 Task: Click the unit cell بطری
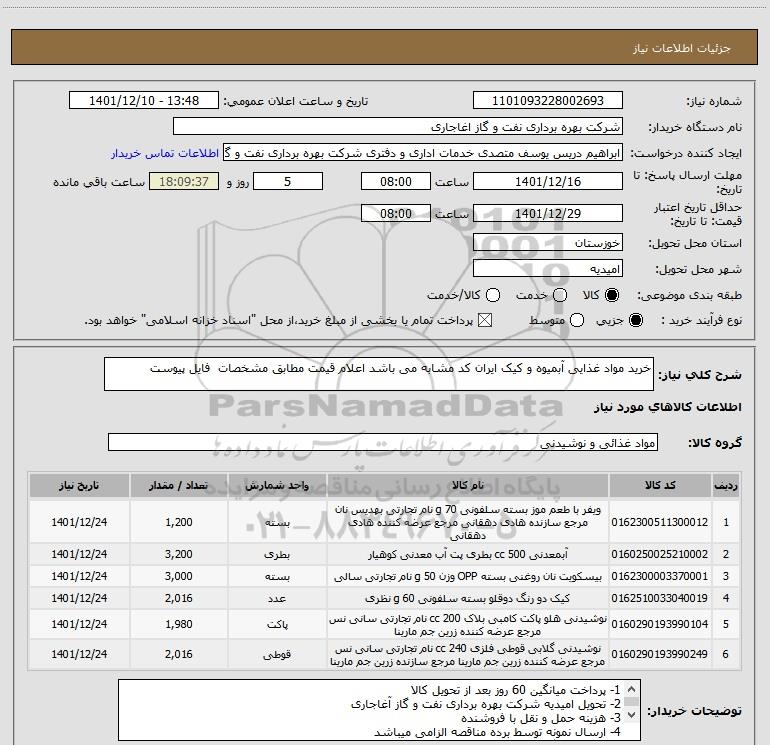pos(277,554)
